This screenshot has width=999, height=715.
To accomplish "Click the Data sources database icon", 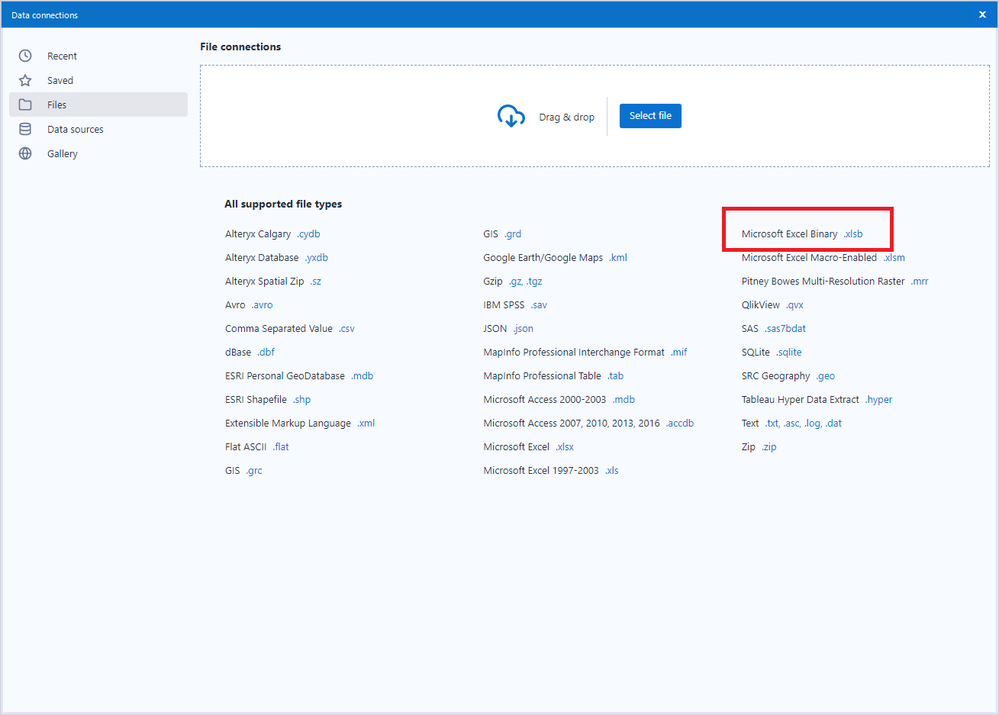I will coord(25,129).
